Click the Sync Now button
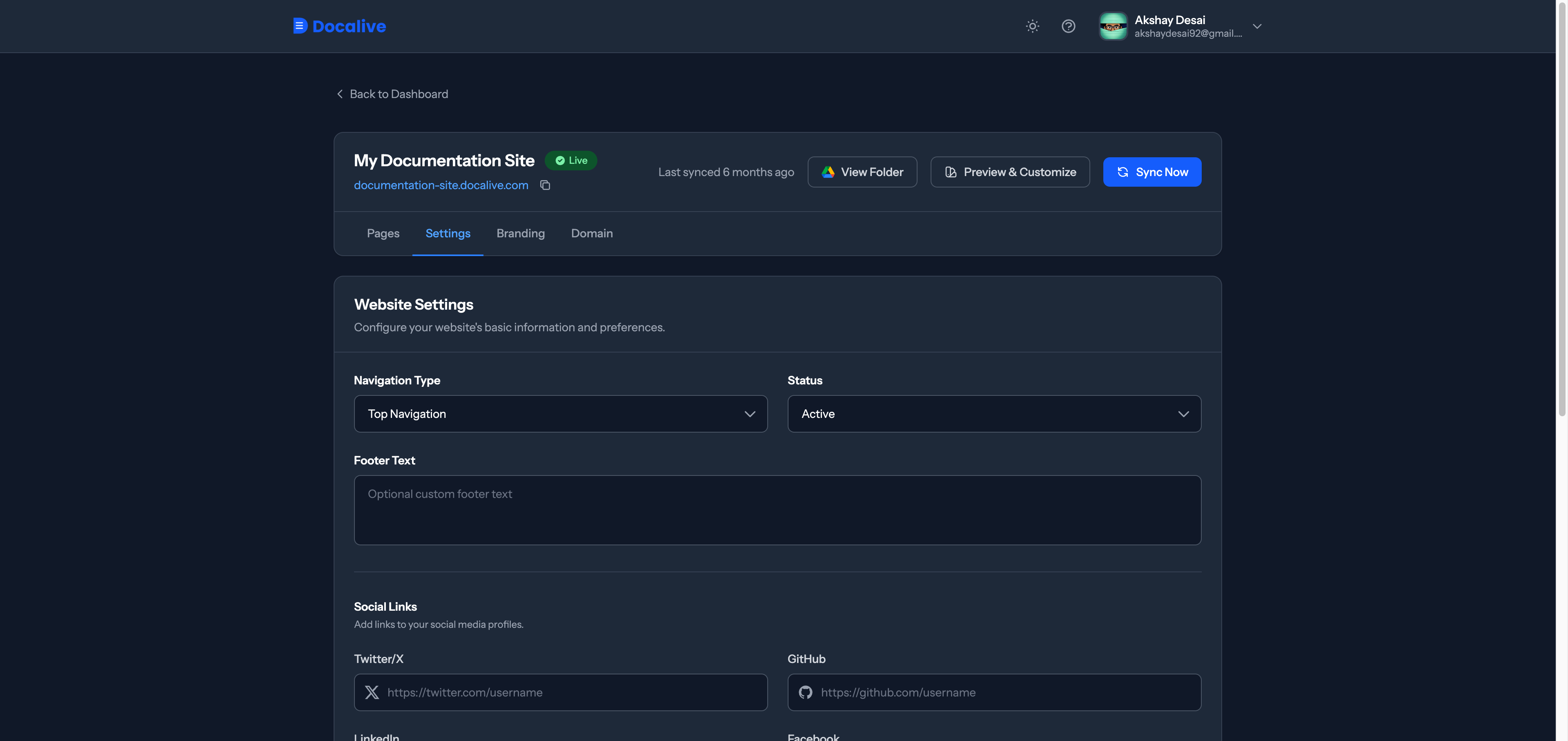The width and height of the screenshot is (1568, 741). coord(1151,172)
